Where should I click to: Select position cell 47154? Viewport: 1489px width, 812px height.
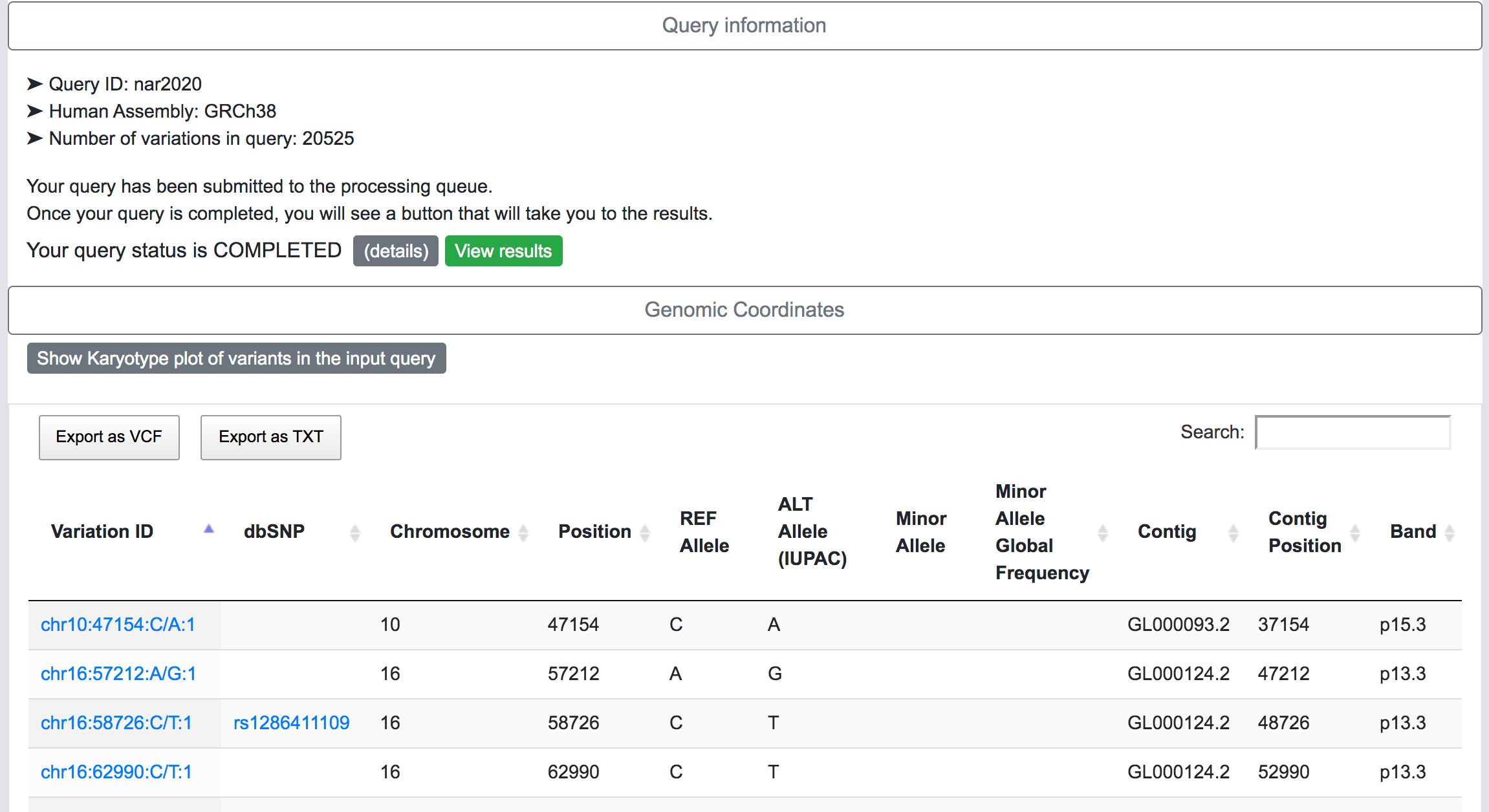point(573,625)
